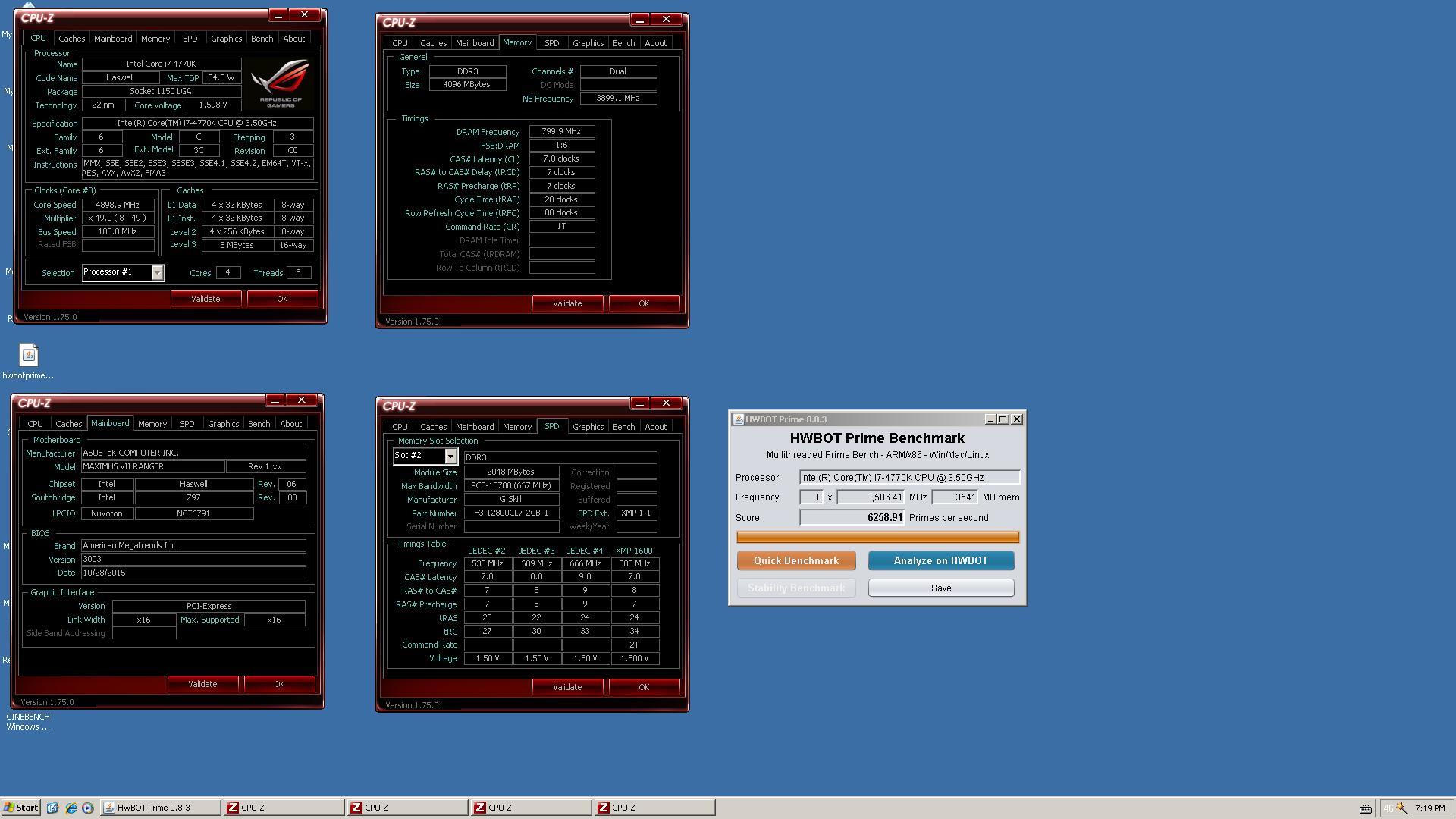Screen dimensions: 1456x819
Task: Run the Quick Benchmark in HWBOT Prime
Action: coord(796,560)
